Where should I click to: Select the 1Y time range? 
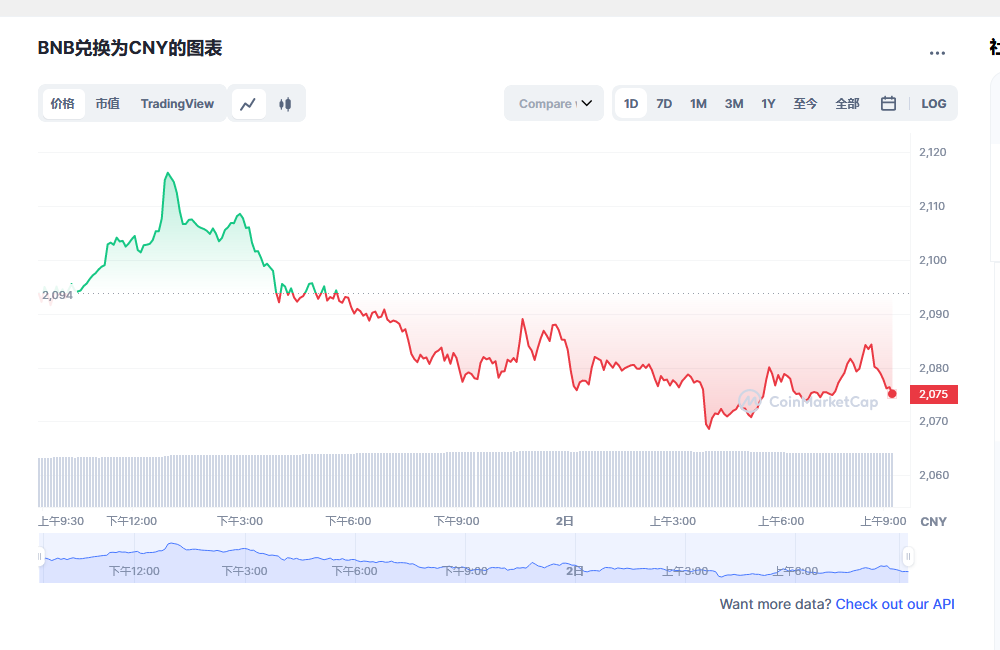768,103
